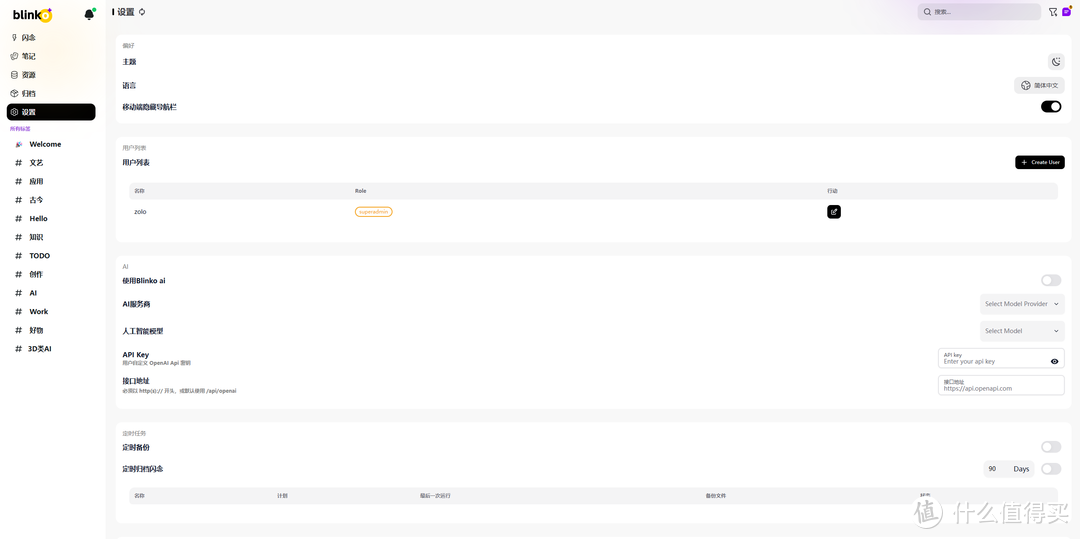Click the 接口地址 input field
Screen dimensions: 1080x539
(1001, 385)
